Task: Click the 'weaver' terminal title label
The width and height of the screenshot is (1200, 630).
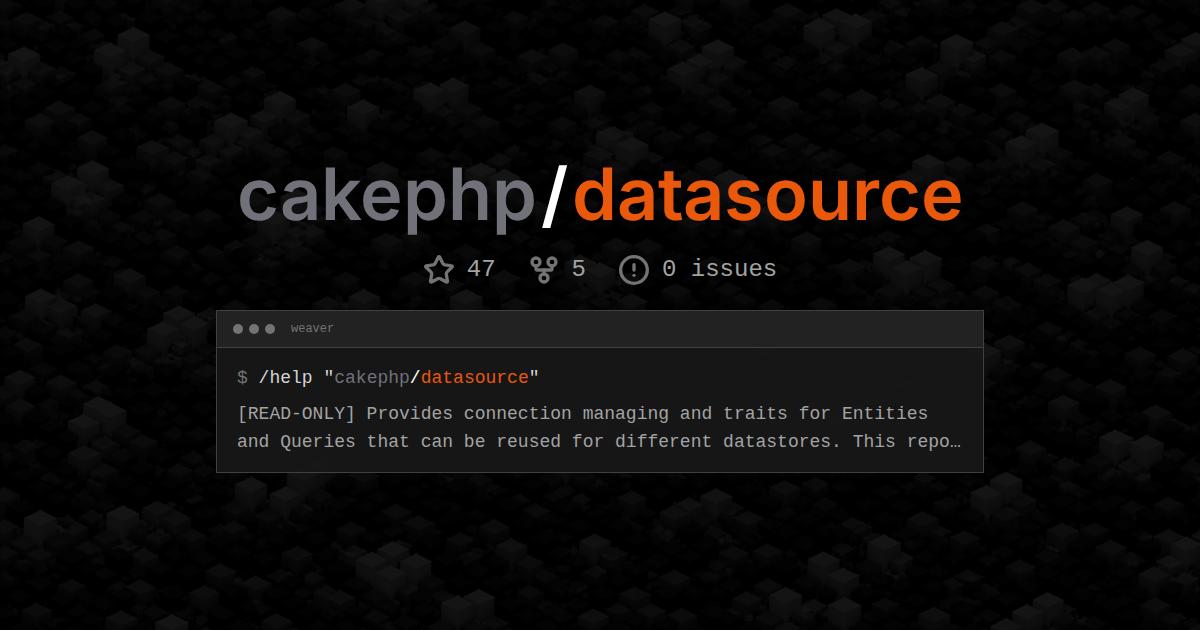Action: point(312,329)
